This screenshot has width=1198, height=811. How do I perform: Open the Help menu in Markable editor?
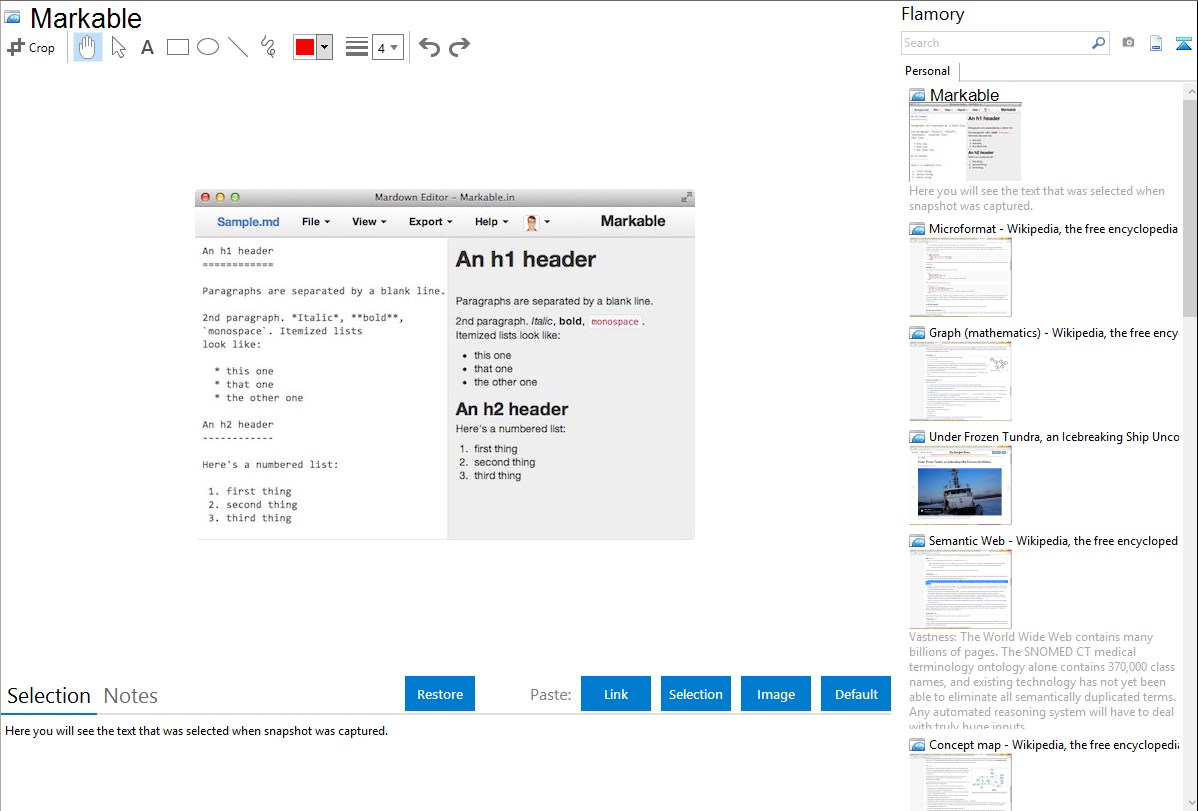(491, 222)
